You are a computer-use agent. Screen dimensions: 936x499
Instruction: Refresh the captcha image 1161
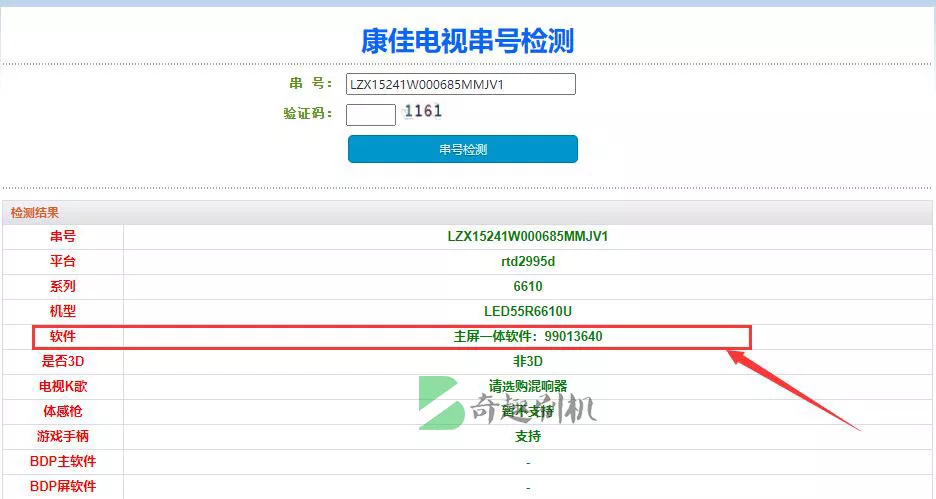click(423, 112)
